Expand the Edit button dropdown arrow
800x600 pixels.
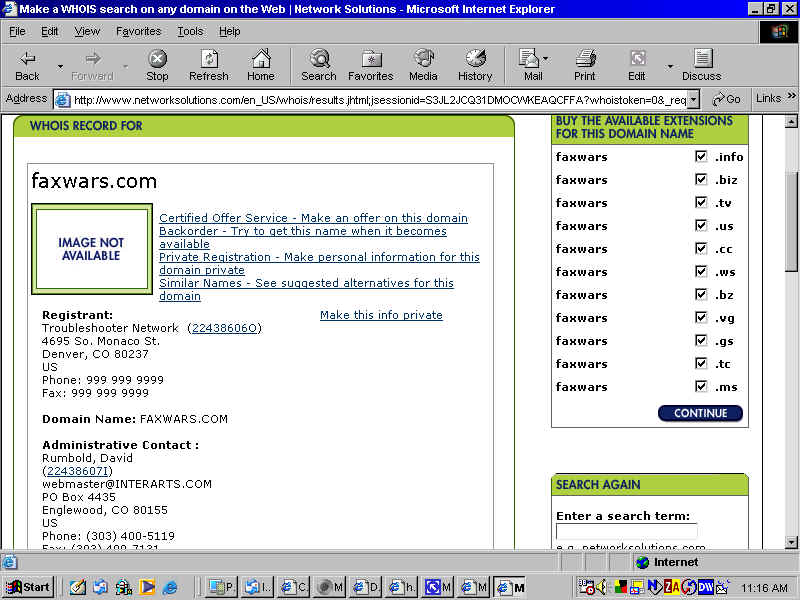click(670, 66)
